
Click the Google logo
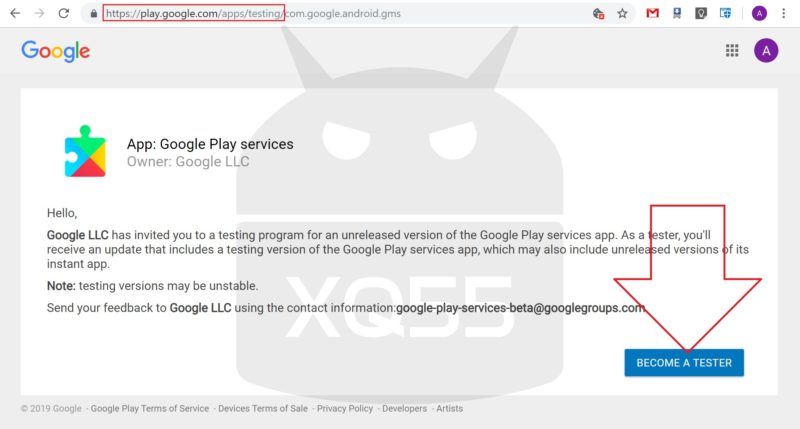[55, 51]
